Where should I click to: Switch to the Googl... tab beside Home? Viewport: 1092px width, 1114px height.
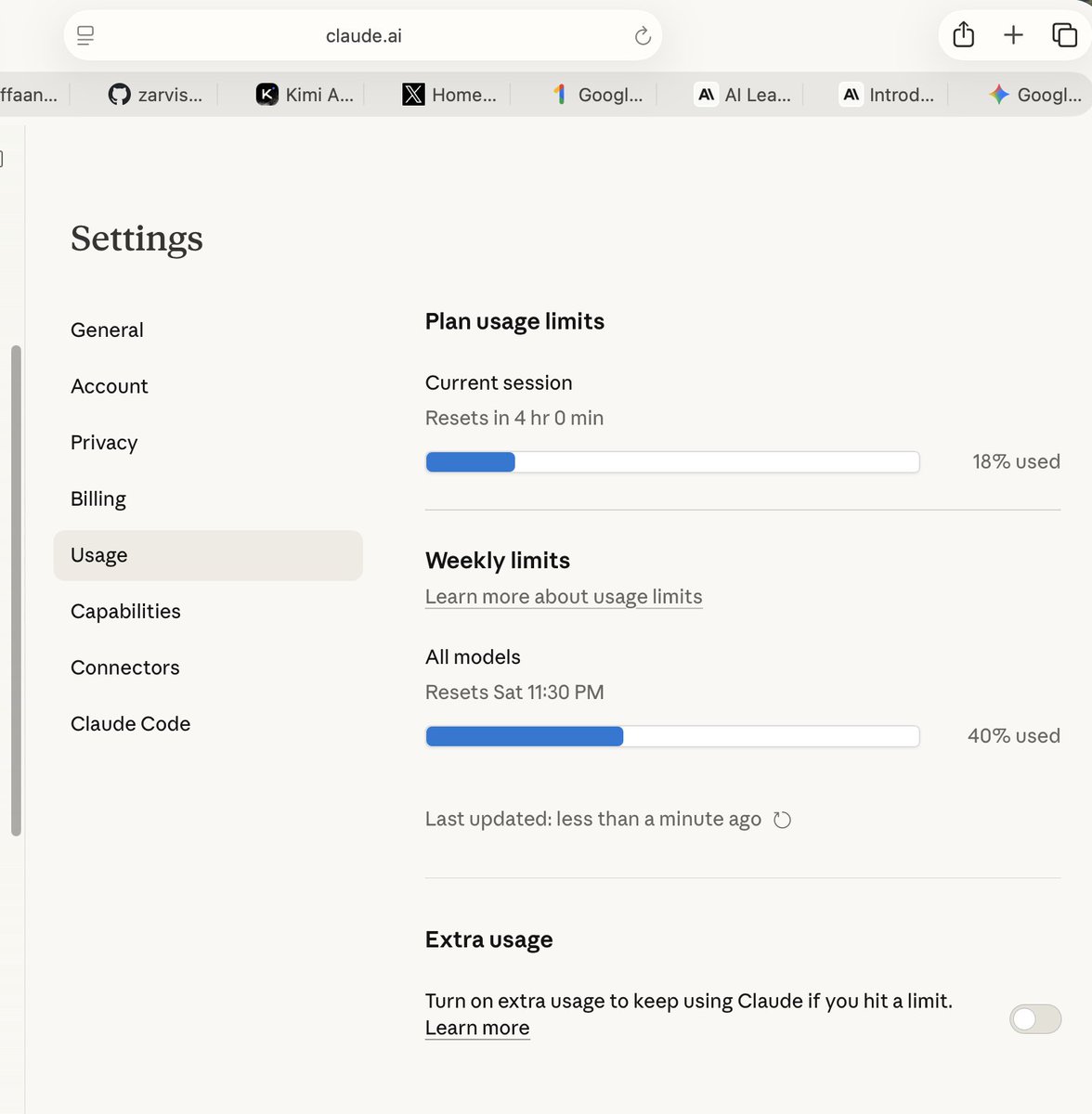coord(597,95)
